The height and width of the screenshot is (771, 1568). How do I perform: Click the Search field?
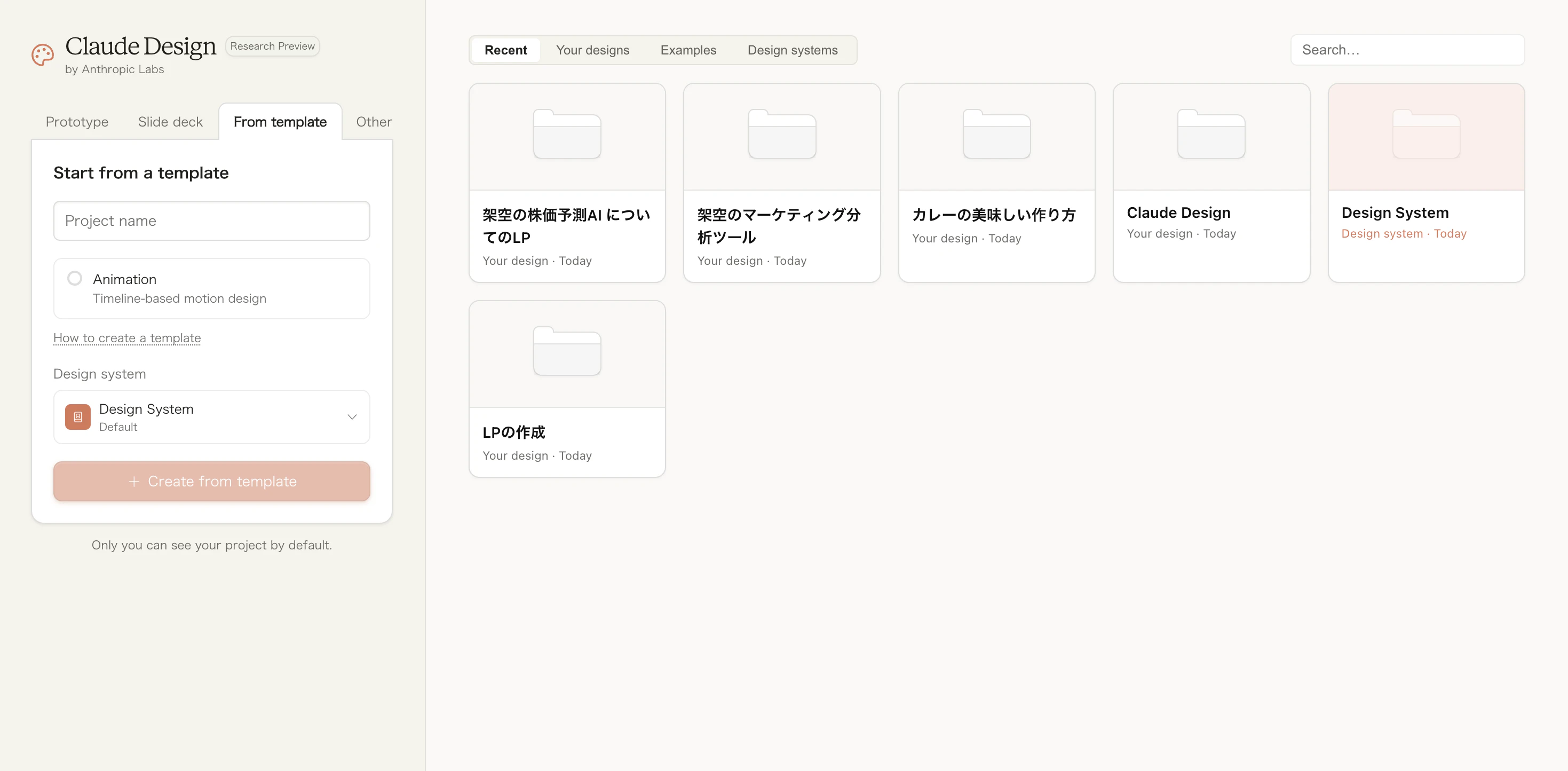[1407, 50]
